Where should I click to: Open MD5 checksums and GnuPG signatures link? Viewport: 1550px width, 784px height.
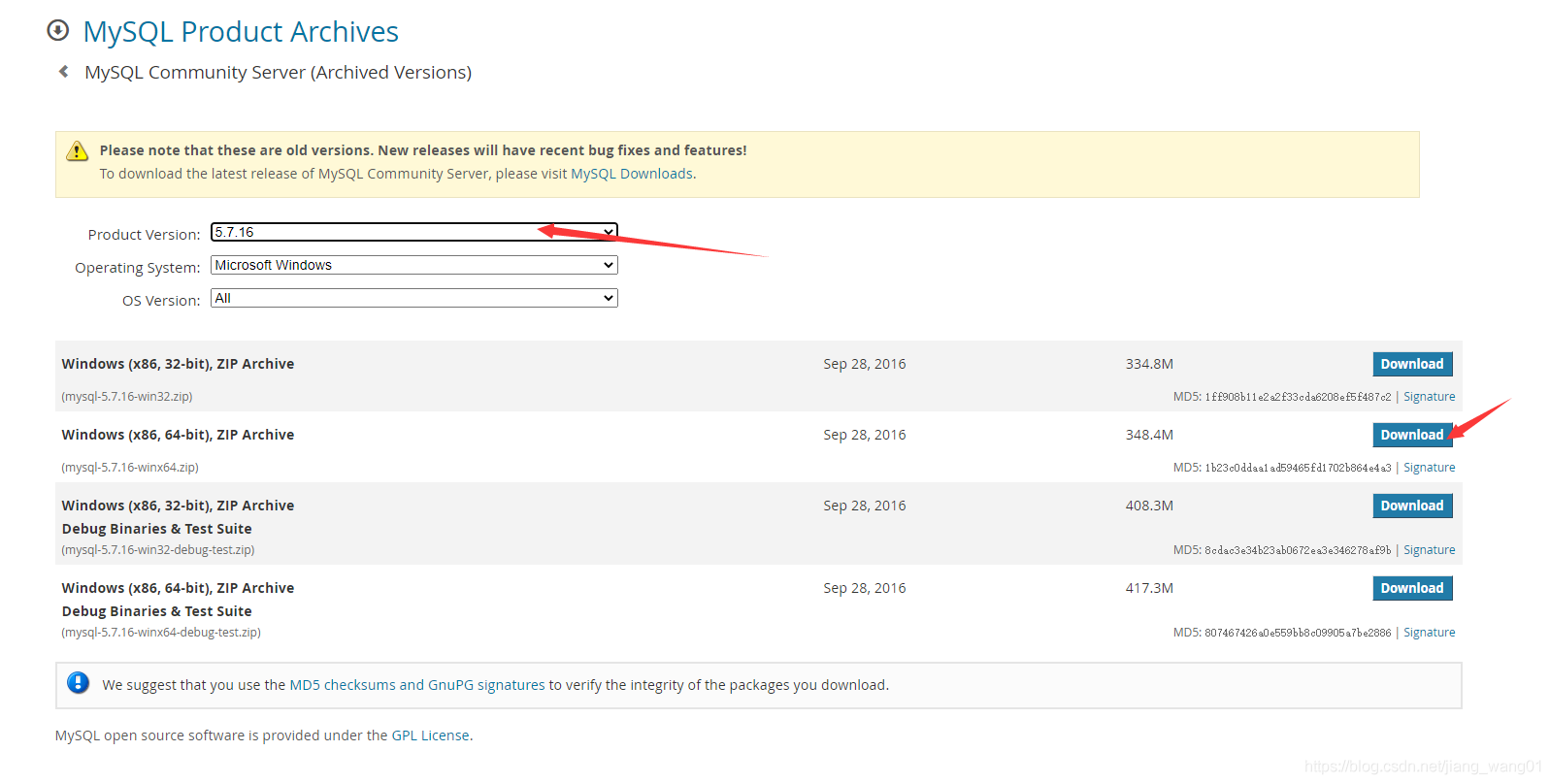[417, 685]
